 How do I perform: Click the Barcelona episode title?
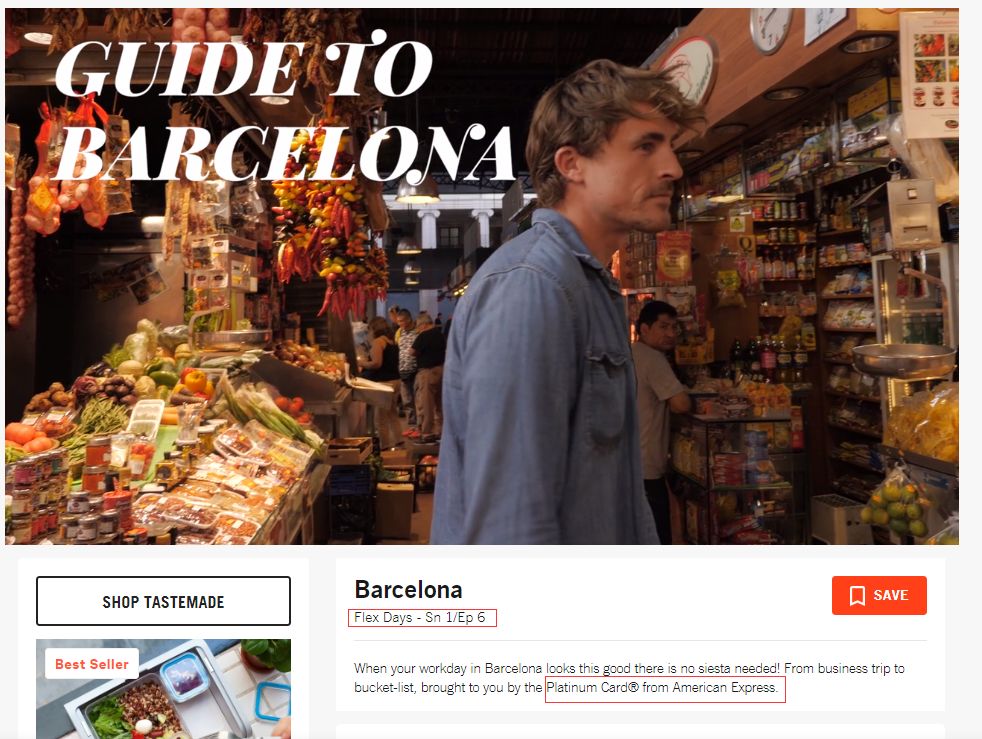pos(408,589)
